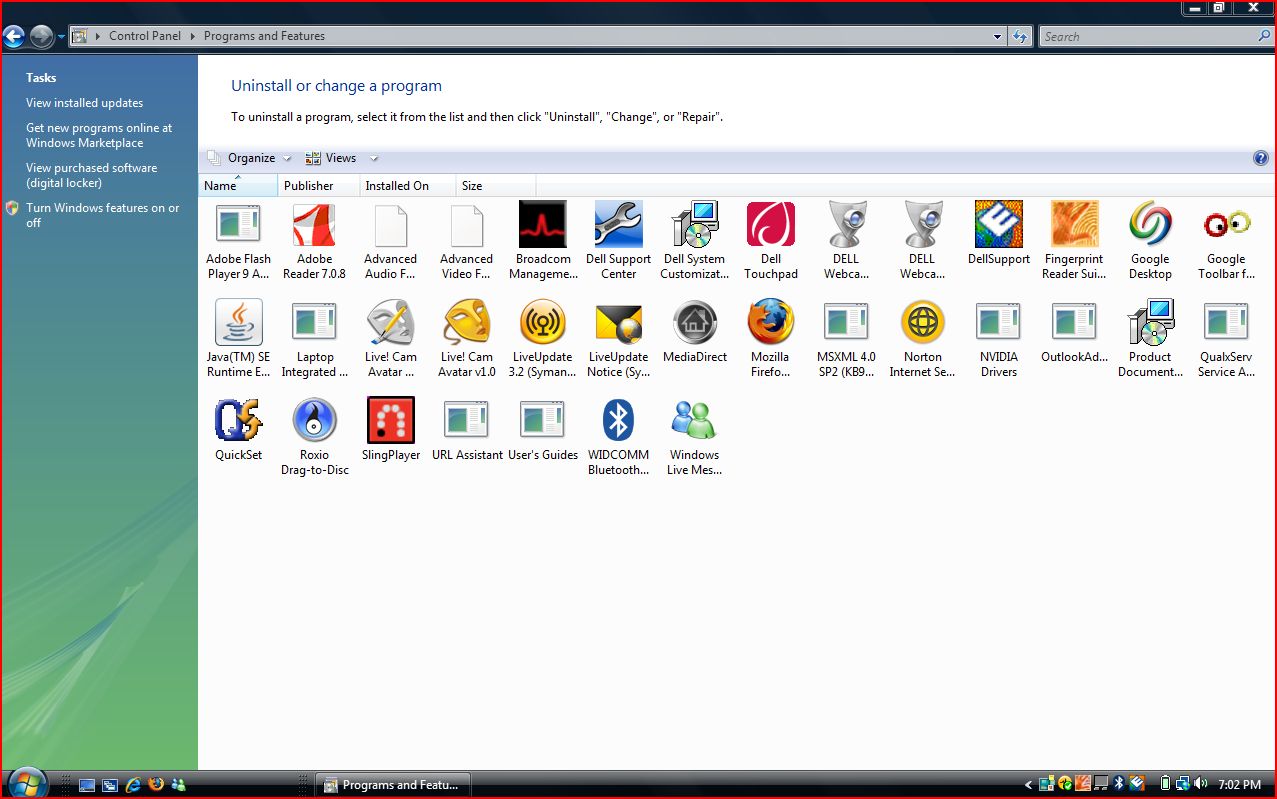Click the Bluetooth tray icon
1277x799 pixels.
pos(1120,784)
